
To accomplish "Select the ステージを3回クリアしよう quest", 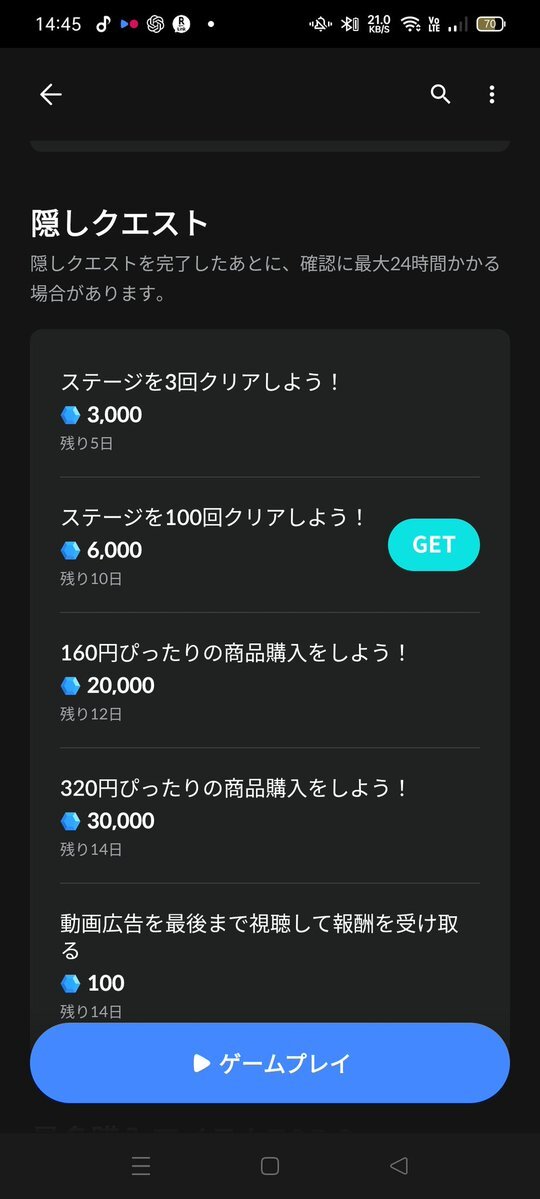I will click(270, 410).
